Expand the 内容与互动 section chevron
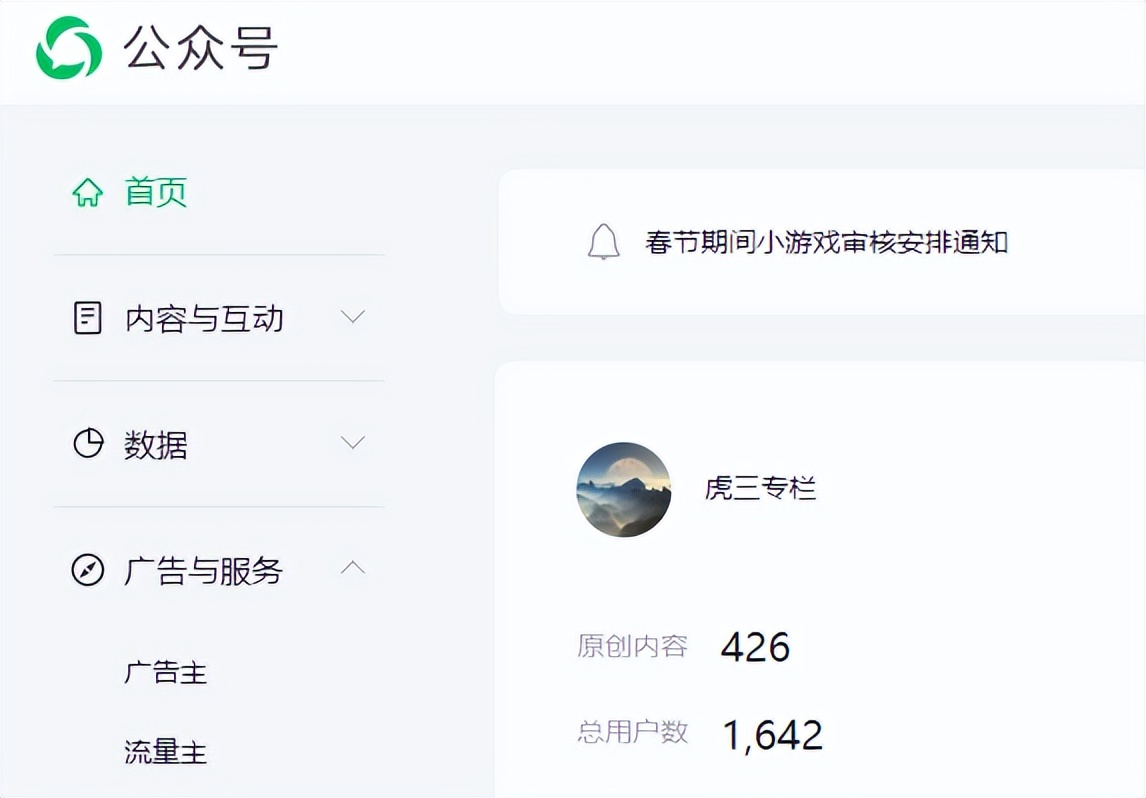 click(352, 317)
